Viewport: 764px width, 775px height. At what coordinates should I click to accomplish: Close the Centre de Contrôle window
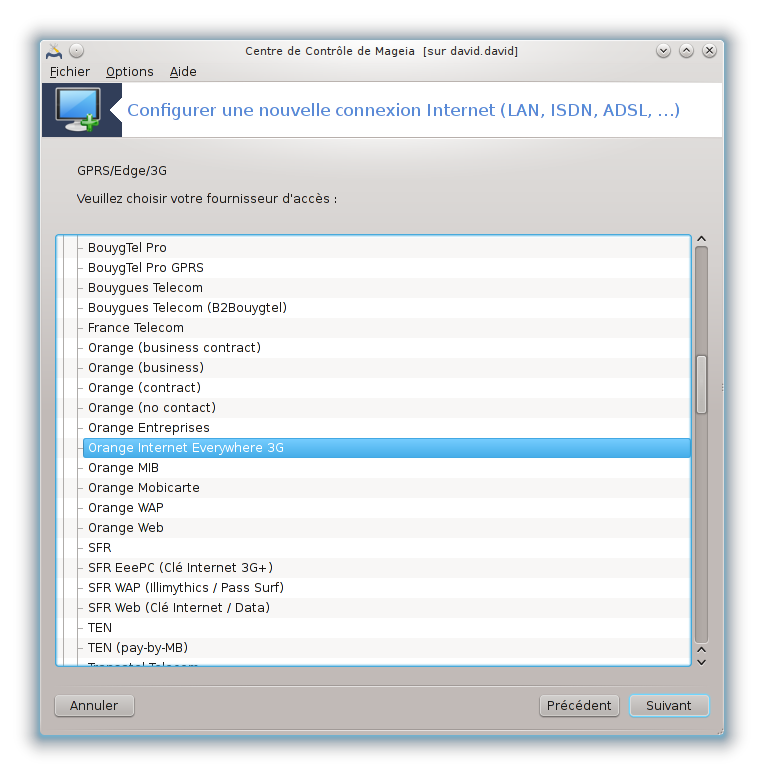(709, 50)
